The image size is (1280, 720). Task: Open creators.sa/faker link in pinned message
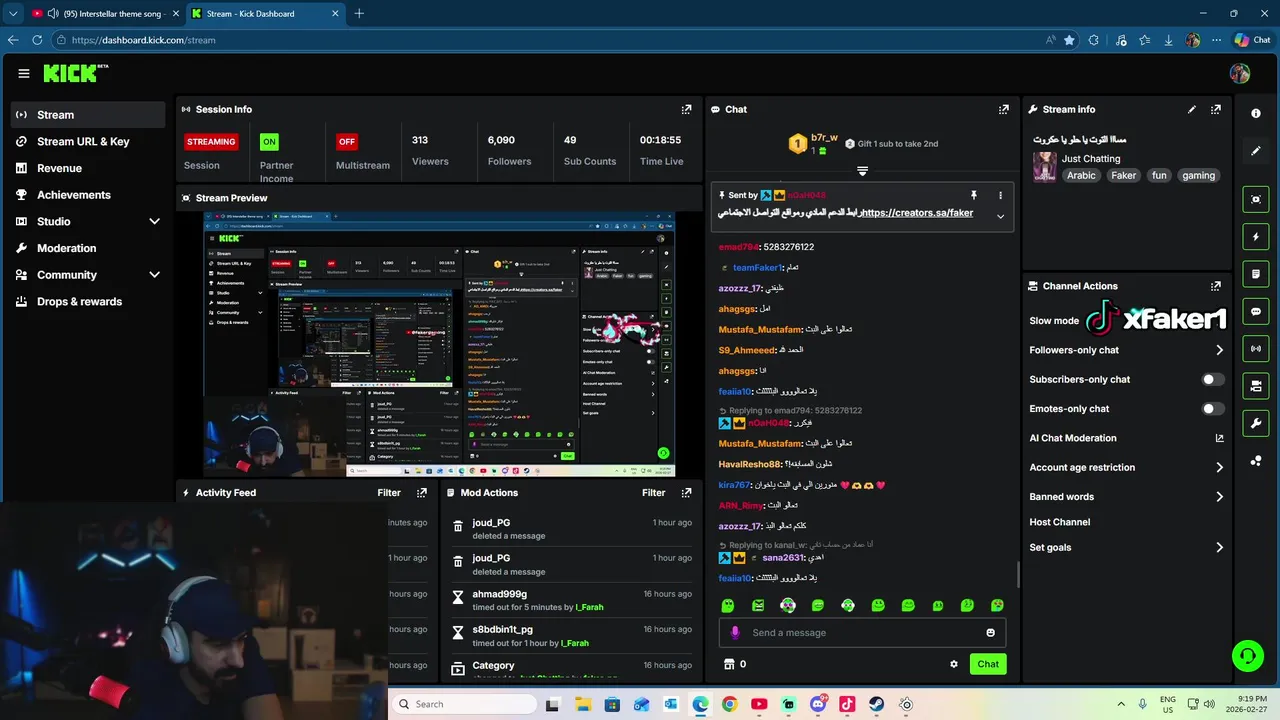coord(917,213)
